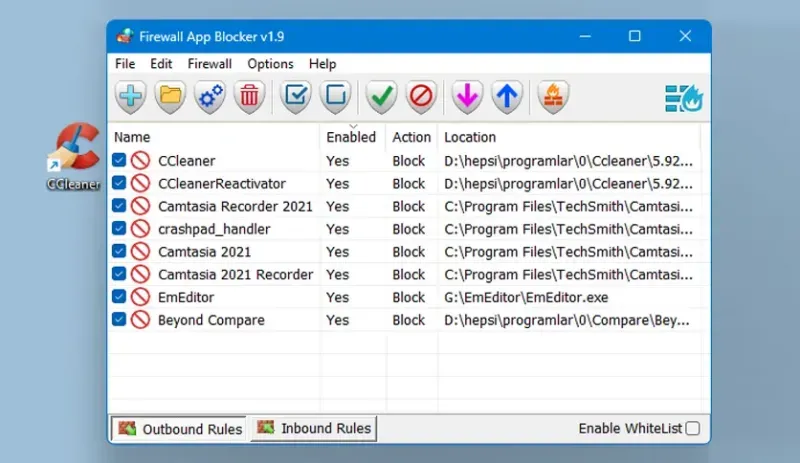Sort by the Enabled column header
This screenshot has width=800, height=463.
[353, 137]
